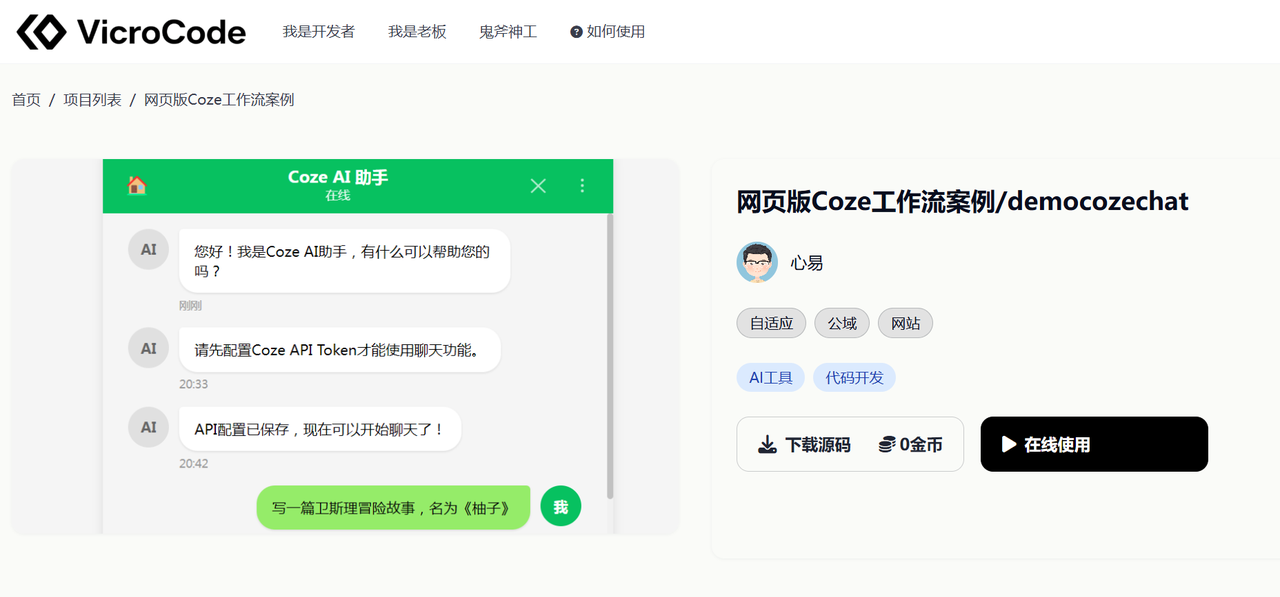The height and width of the screenshot is (597, 1280).
Task: Click the 网页版Coze工作流案例 breadcrumb item
Action: [219, 100]
